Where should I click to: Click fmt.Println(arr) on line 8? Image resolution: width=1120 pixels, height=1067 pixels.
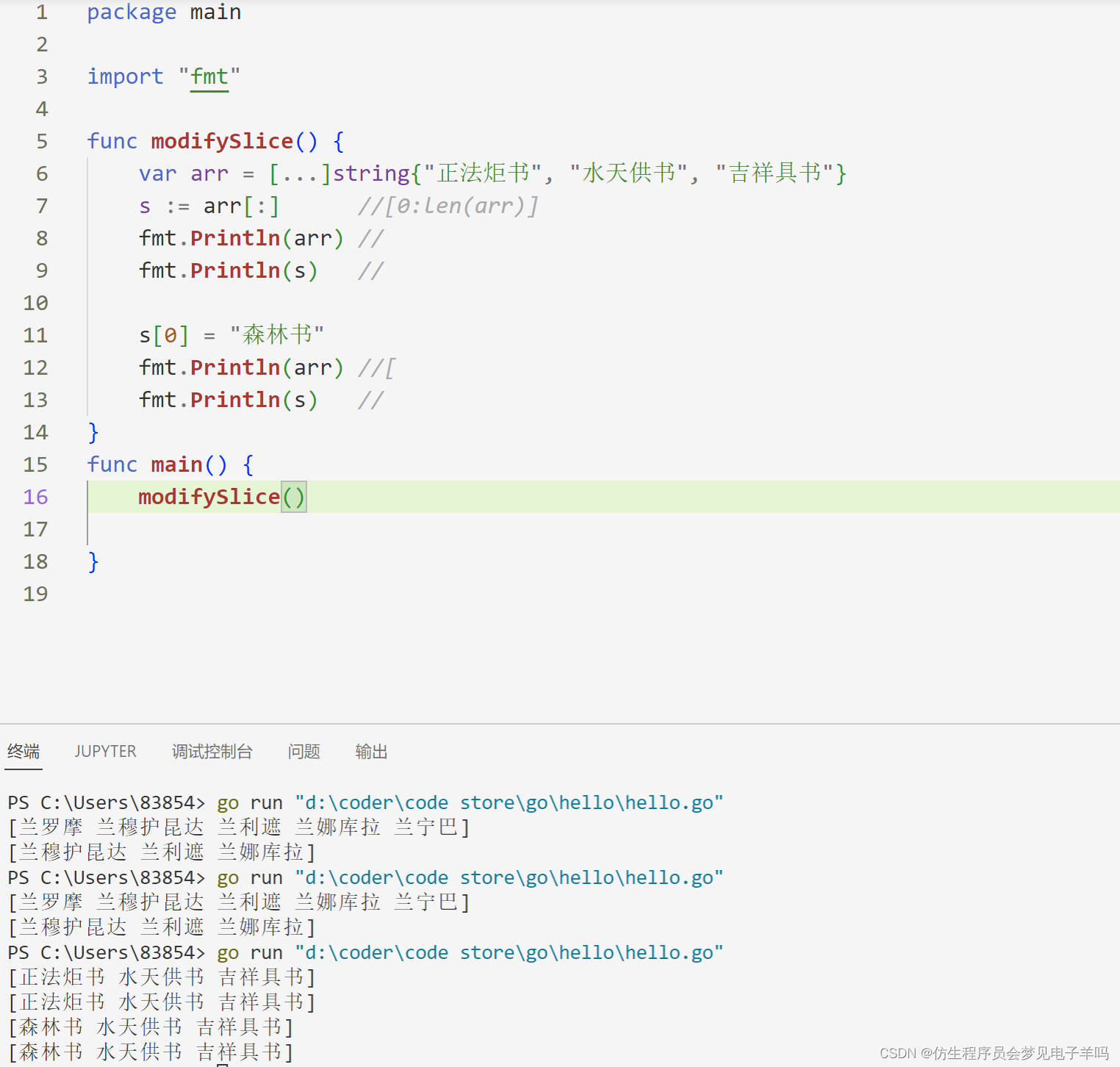point(241,238)
